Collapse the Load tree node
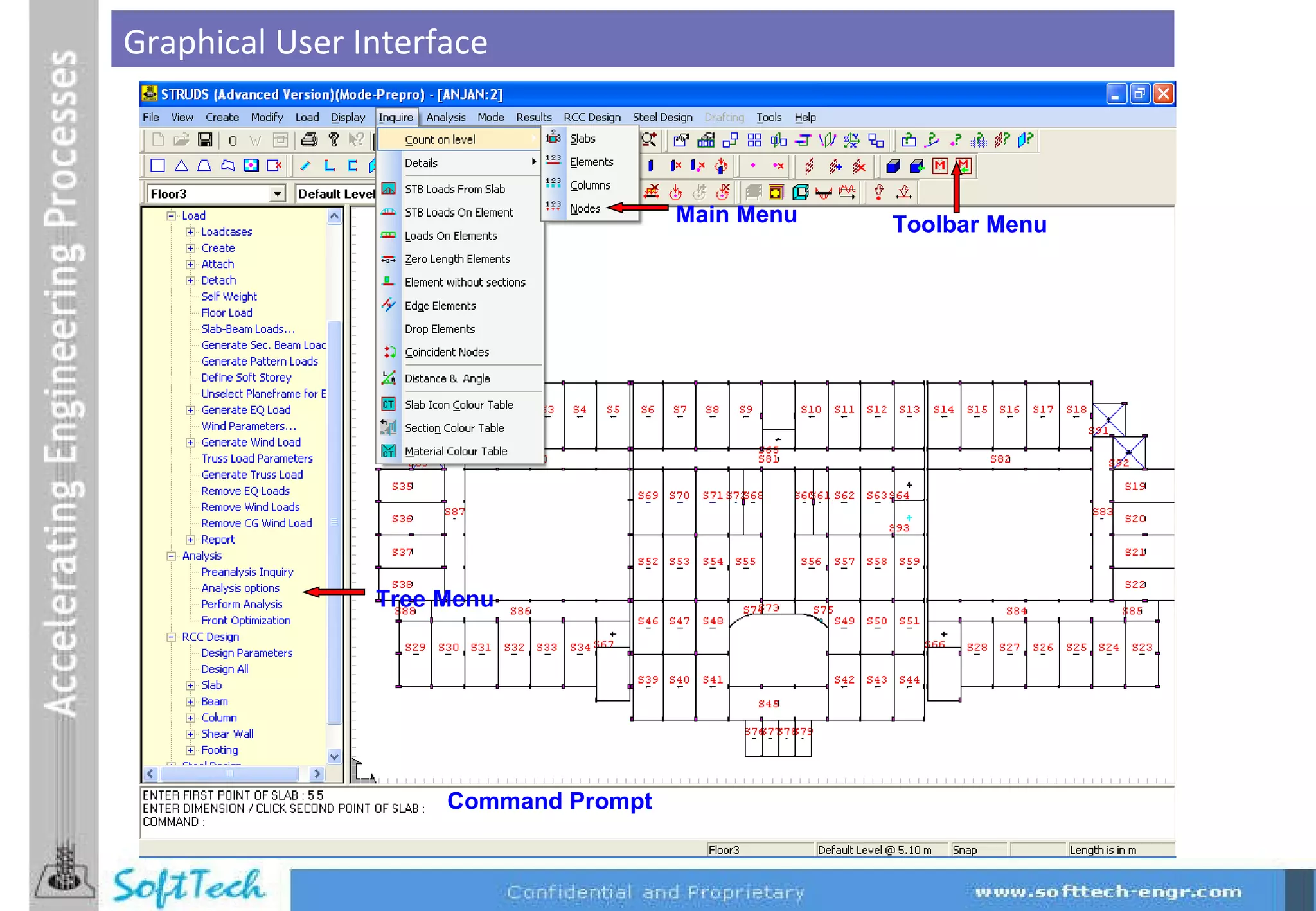Image resolution: width=1316 pixels, height=911 pixels. click(172, 216)
